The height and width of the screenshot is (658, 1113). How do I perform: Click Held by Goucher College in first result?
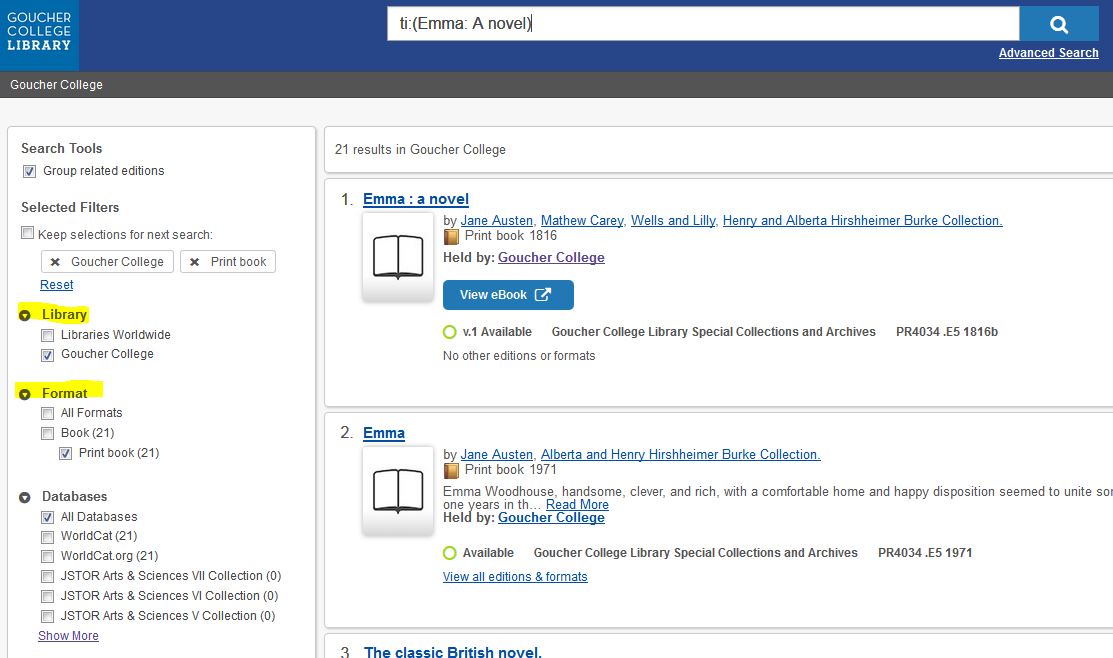click(552, 258)
